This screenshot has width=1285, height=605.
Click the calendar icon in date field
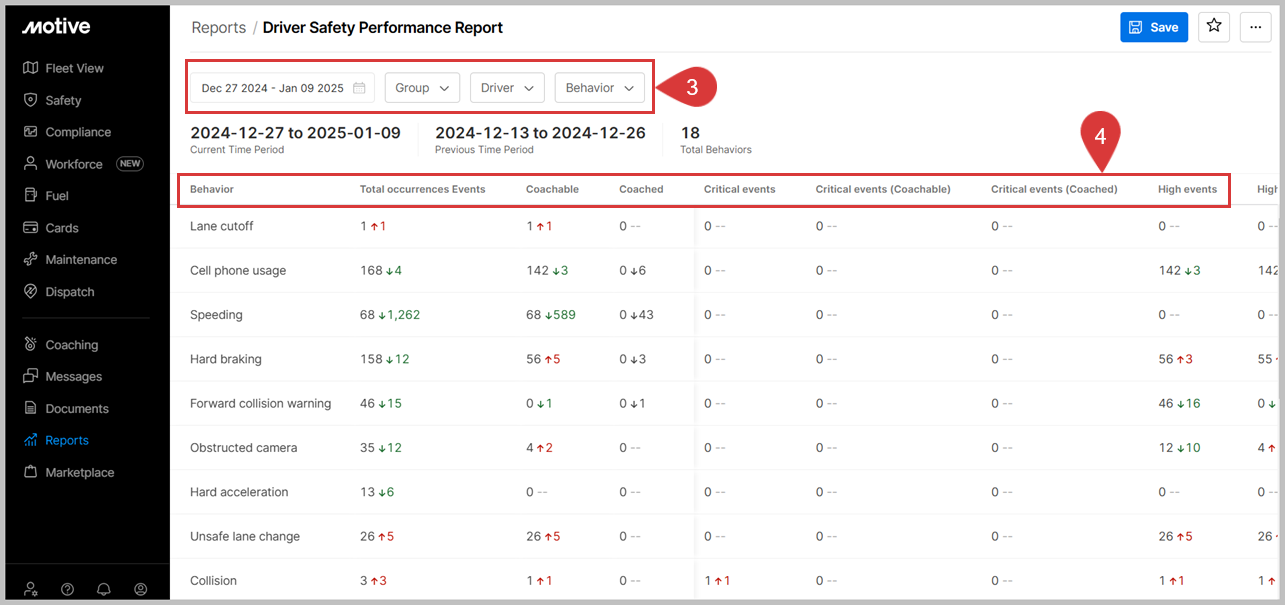(x=359, y=88)
